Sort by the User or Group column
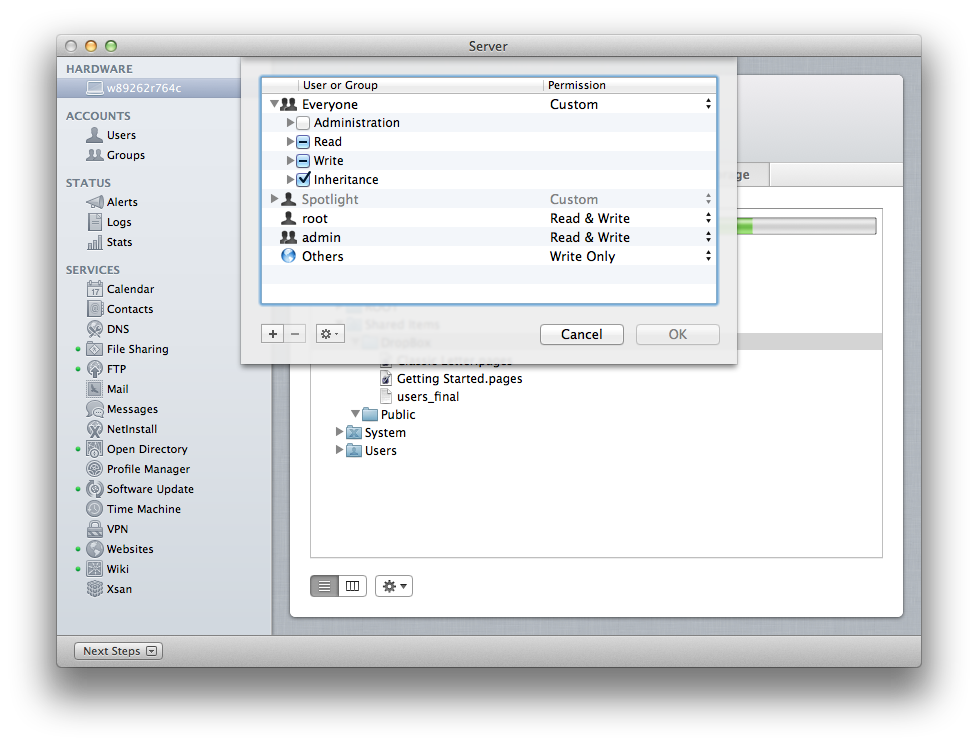The height and width of the screenshot is (746, 978). (x=420, y=85)
